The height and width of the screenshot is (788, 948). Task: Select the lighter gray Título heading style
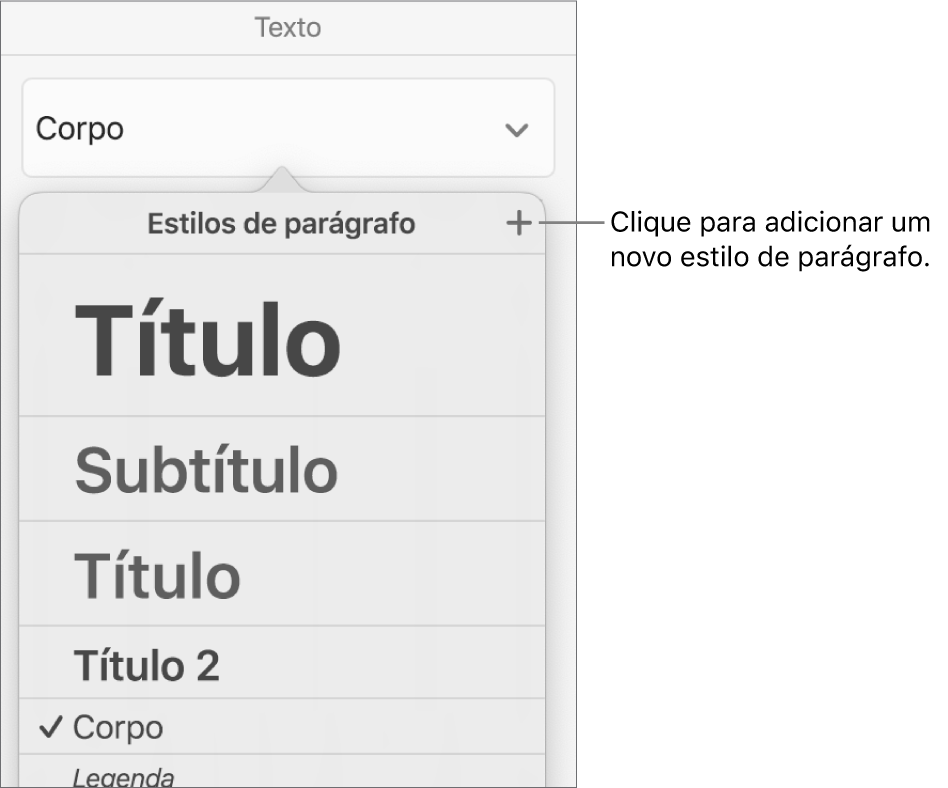pyautogui.click(x=157, y=575)
